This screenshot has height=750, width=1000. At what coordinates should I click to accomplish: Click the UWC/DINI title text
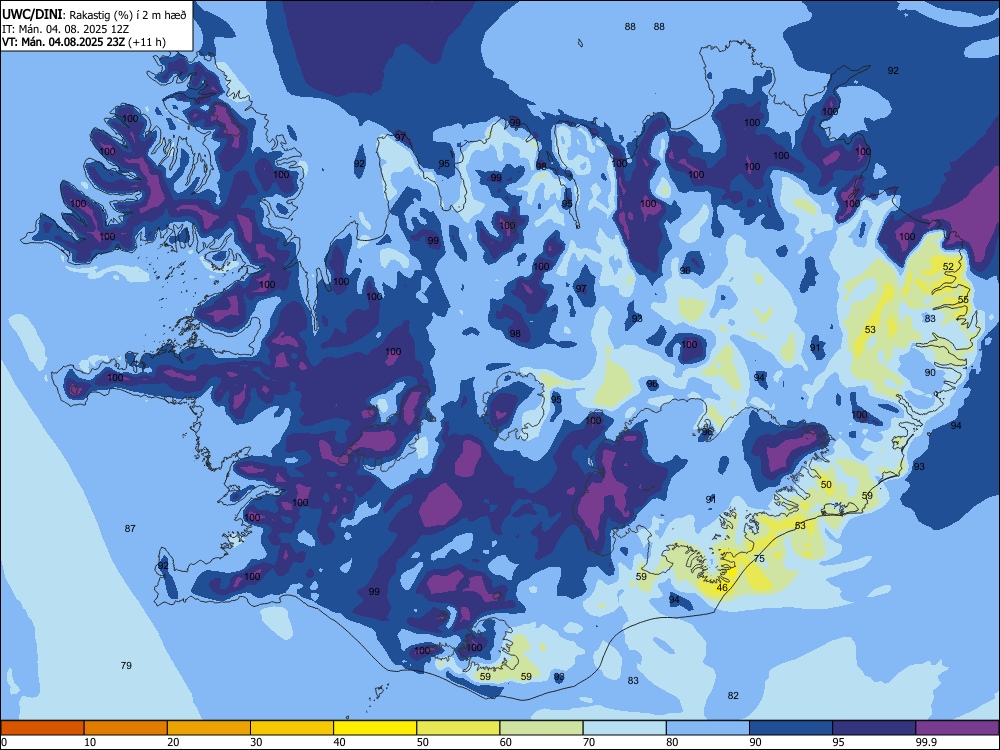click(32, 14)
